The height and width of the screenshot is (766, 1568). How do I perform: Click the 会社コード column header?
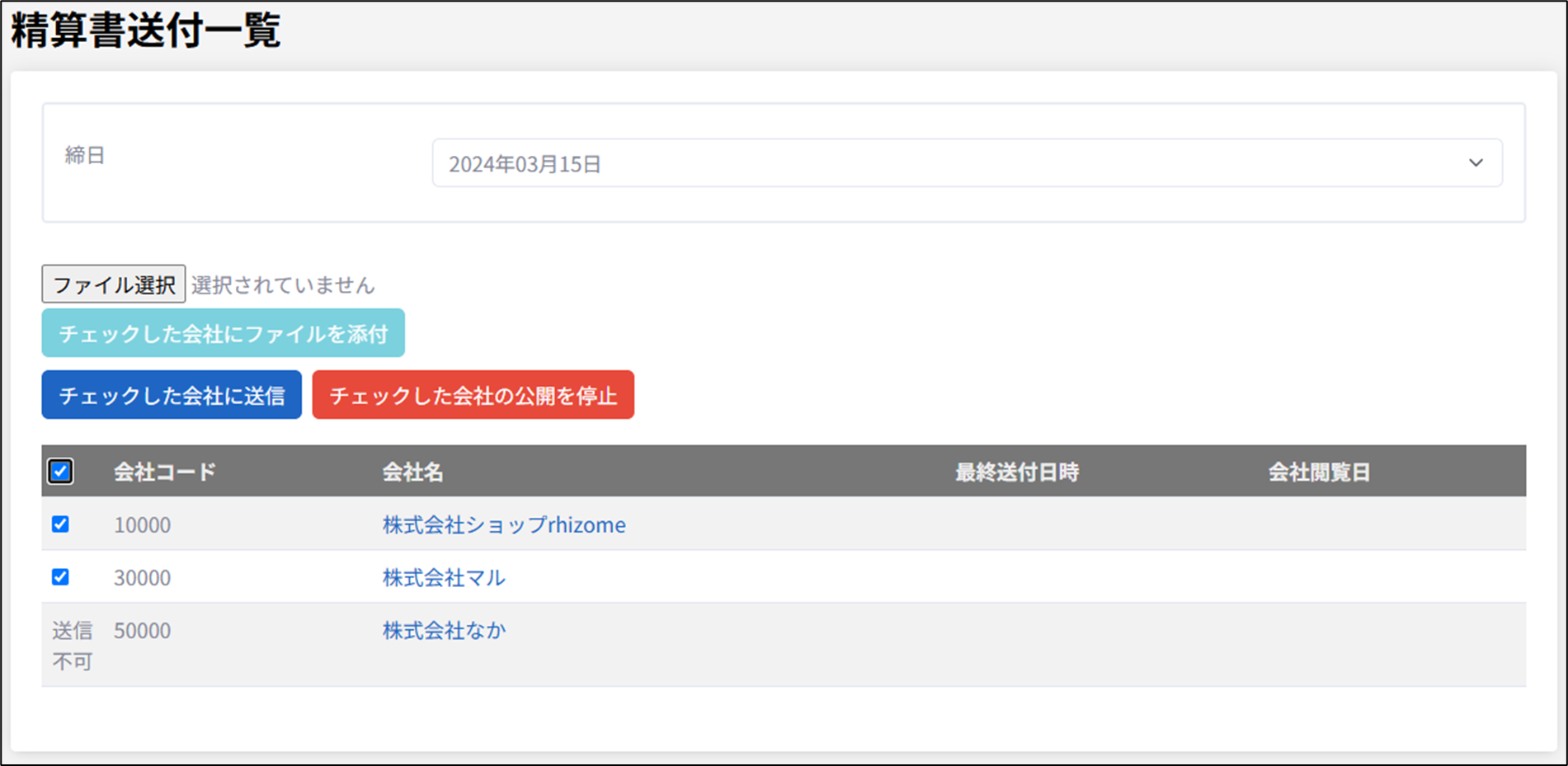(165, 472)
